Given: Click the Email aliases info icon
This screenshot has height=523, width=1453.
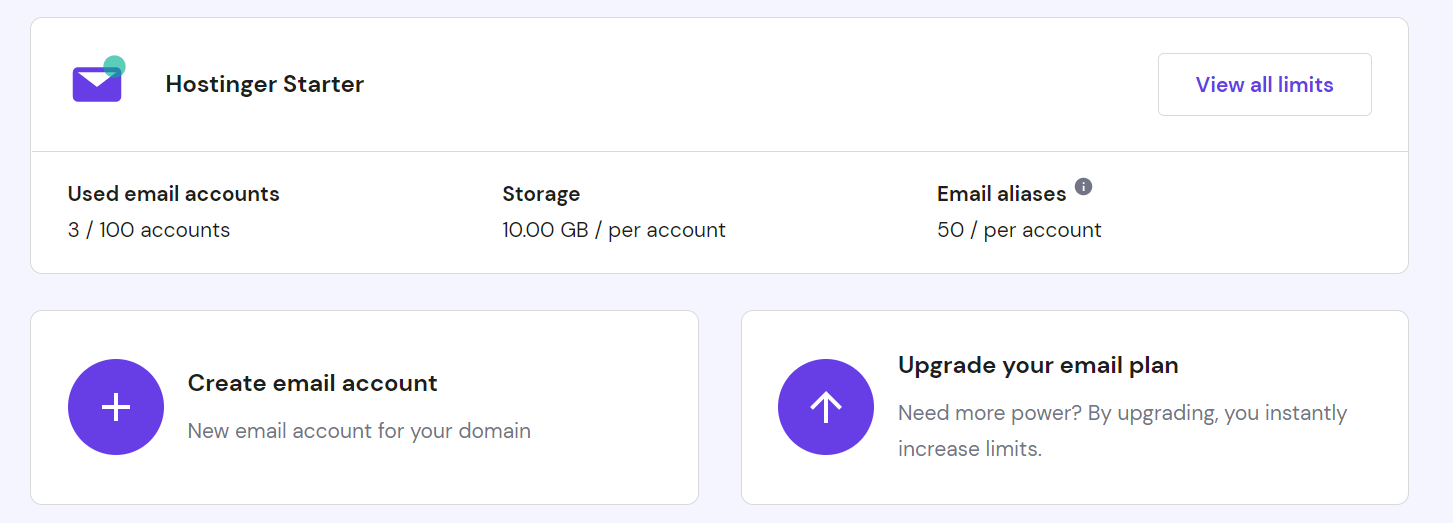Looking at the screenshot, I should [x=1083, y=186].
